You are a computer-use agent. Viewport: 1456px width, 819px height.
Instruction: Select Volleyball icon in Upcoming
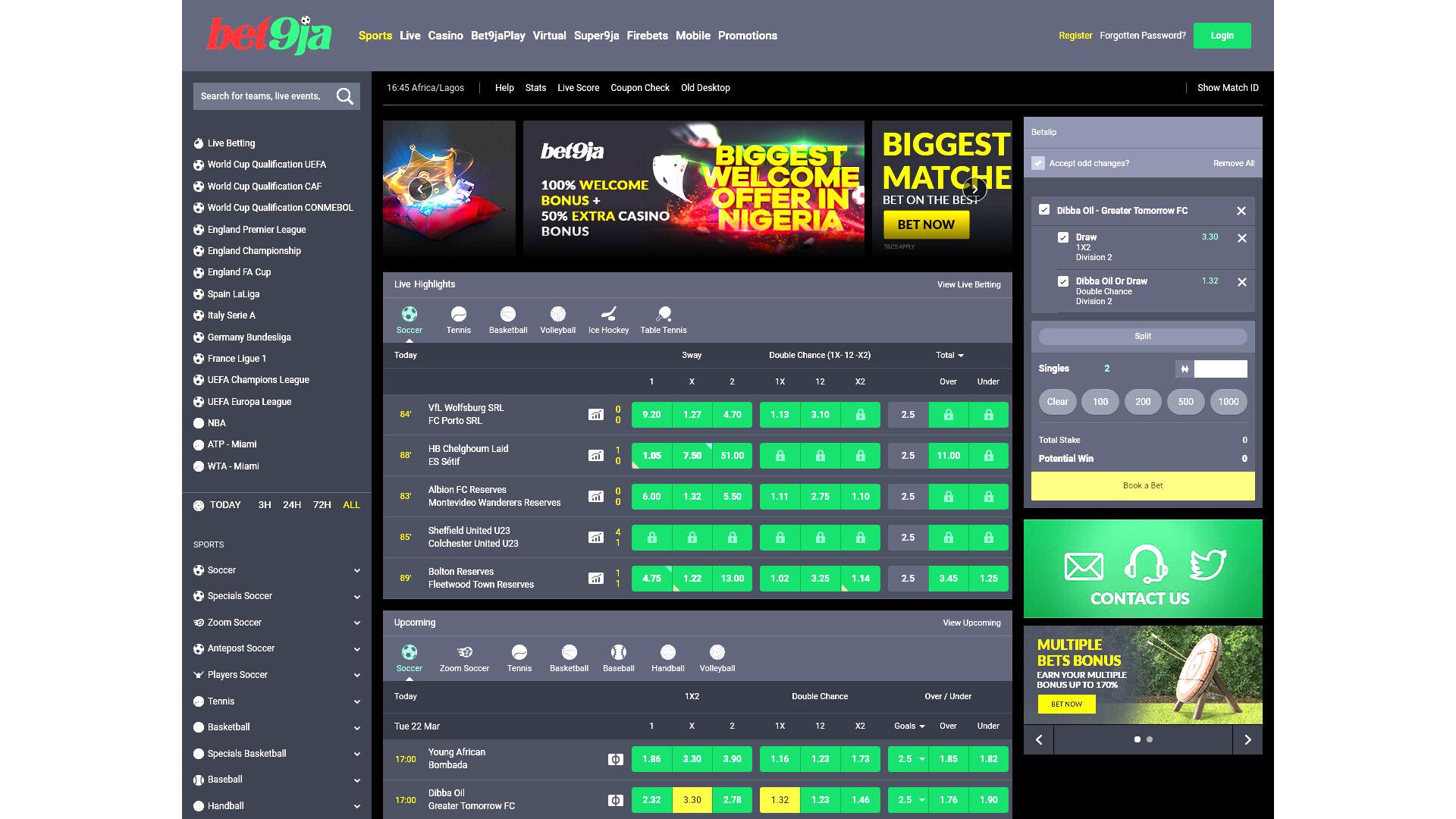(x=717, y=652)
